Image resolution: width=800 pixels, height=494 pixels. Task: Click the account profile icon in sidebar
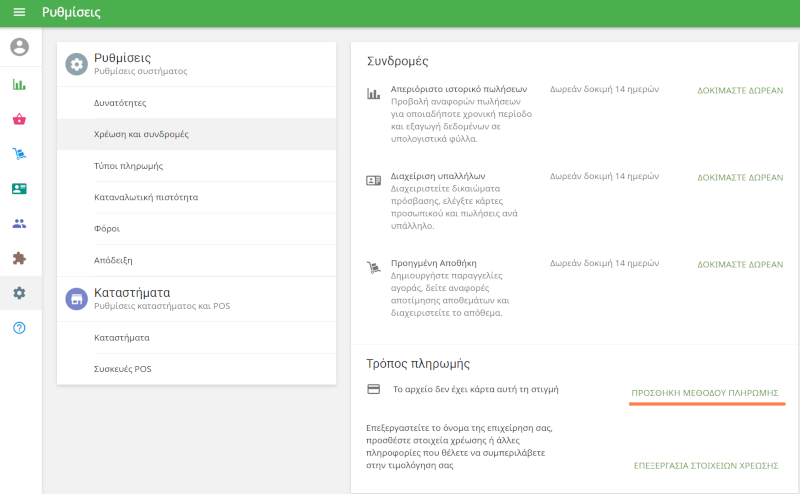click(19, 47)
